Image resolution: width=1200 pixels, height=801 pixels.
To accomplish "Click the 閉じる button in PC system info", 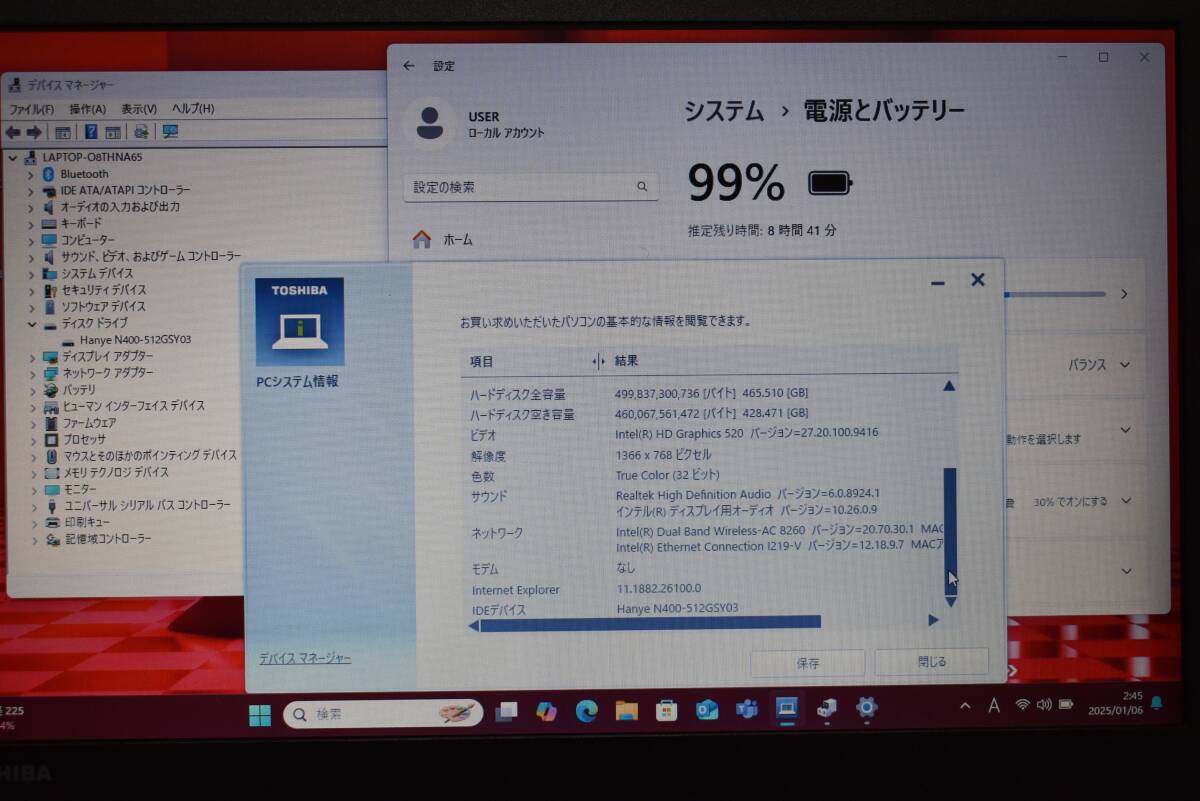I will [932, 662].
